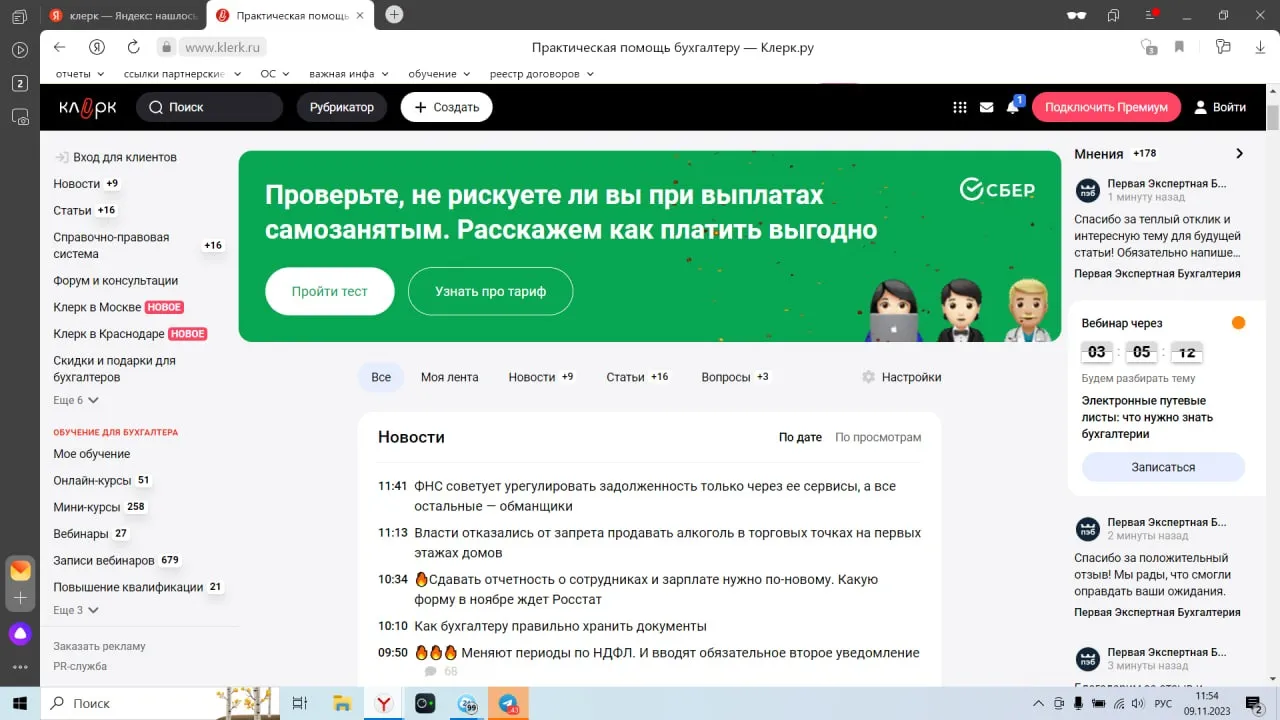Click the www.klerk.ru address bar
The image size is (1280, 720).
(x=223, y=47)
